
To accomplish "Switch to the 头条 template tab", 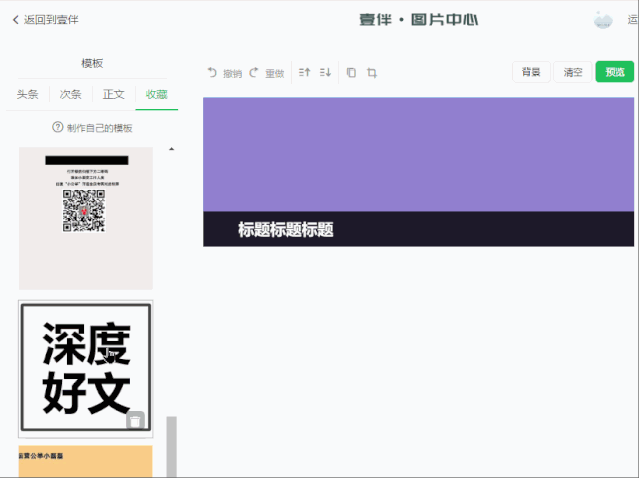I will [28, 95].
